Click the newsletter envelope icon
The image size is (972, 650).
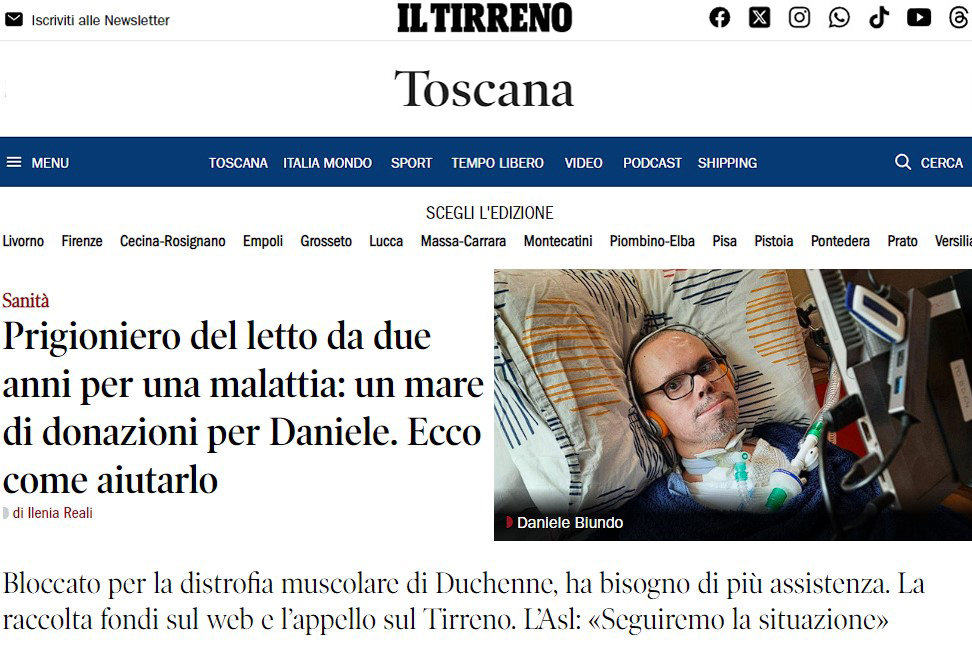(x=14, y=20)
